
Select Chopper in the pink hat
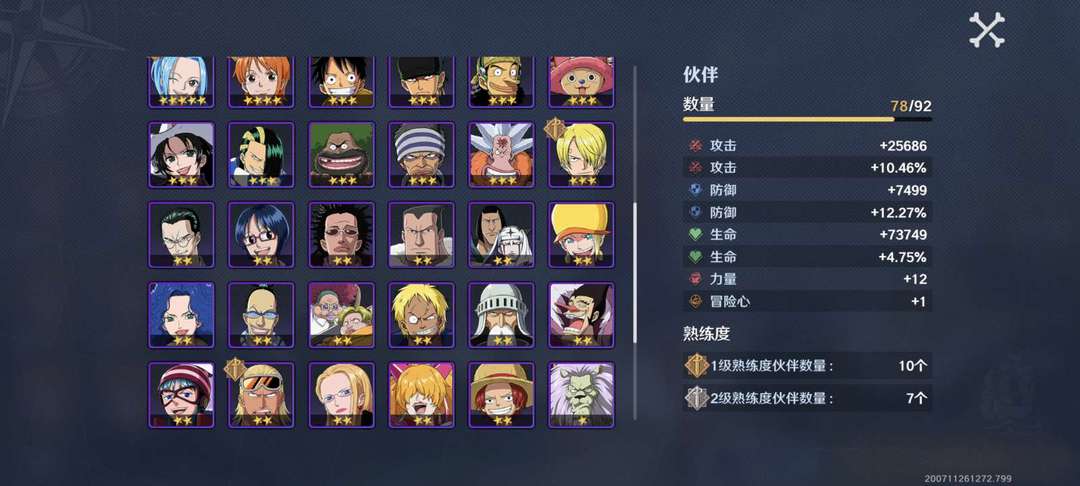click(x=581, y=82)
